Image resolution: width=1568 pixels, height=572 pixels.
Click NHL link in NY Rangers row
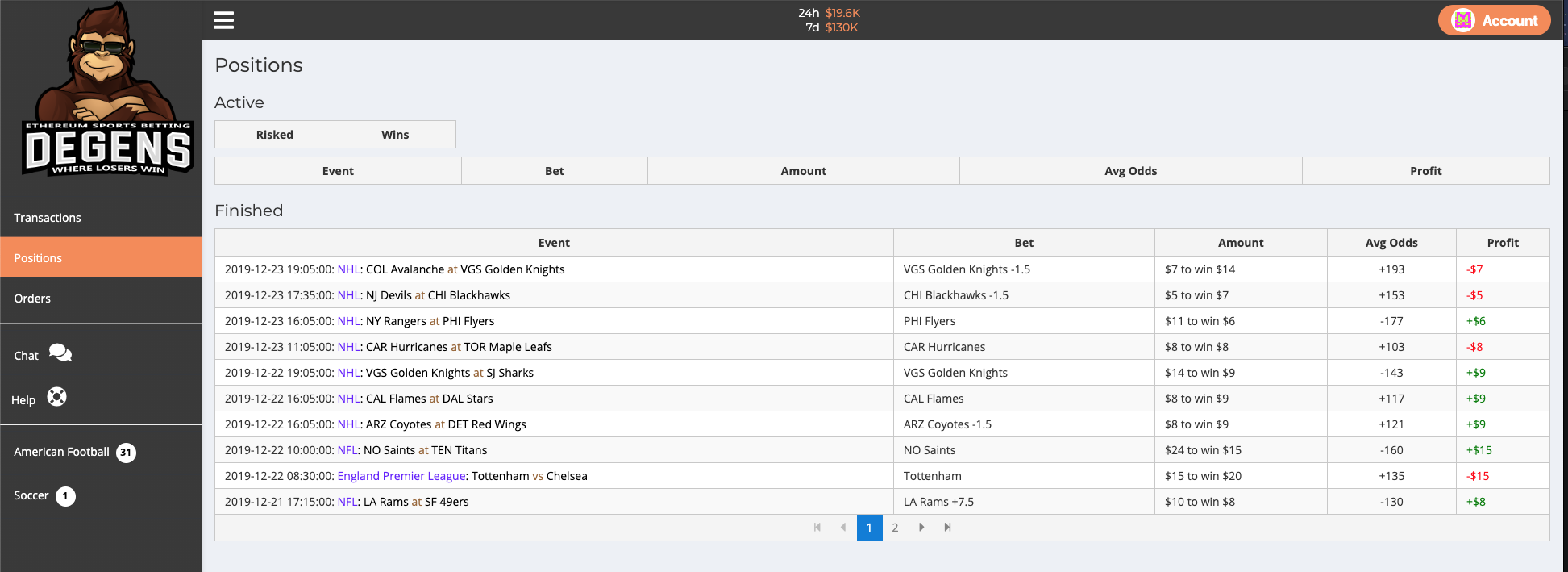(348, 321)
